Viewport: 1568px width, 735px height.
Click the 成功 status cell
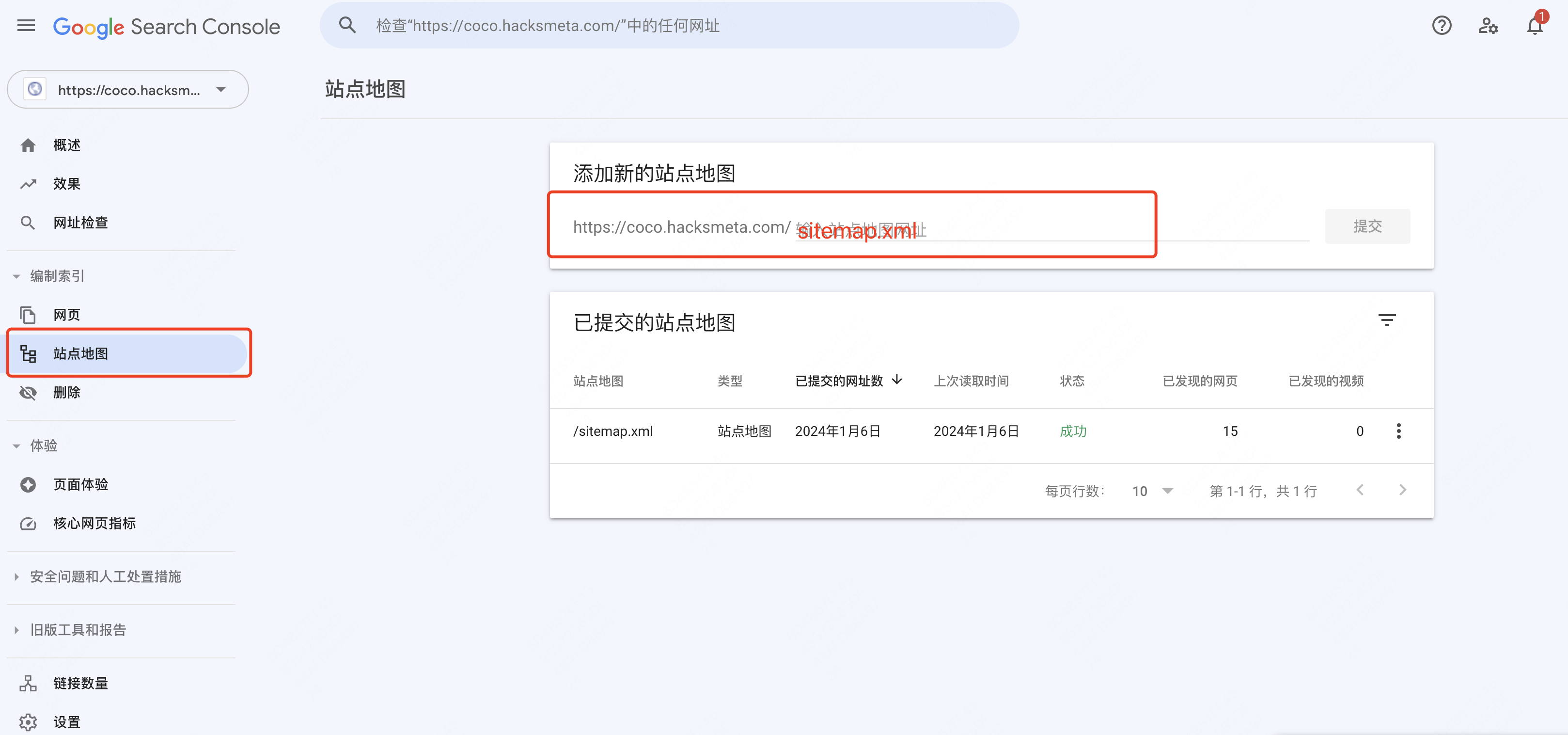(1072, 431)
